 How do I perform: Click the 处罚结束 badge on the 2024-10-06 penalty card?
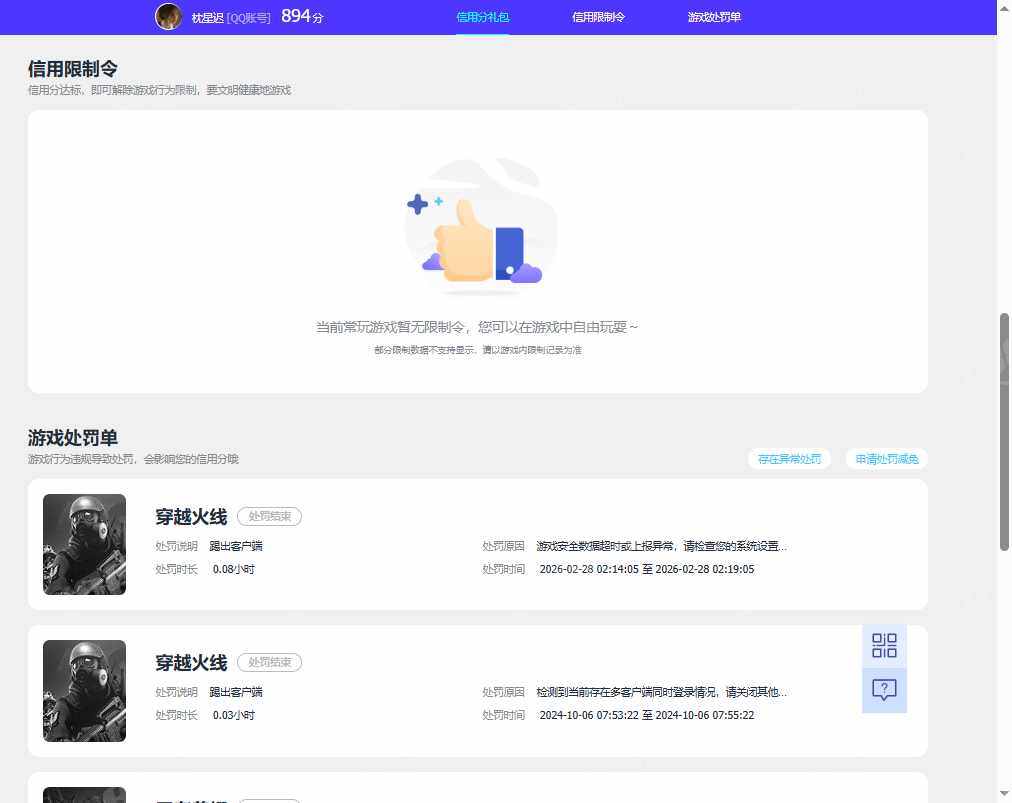[x=270, y=662]
